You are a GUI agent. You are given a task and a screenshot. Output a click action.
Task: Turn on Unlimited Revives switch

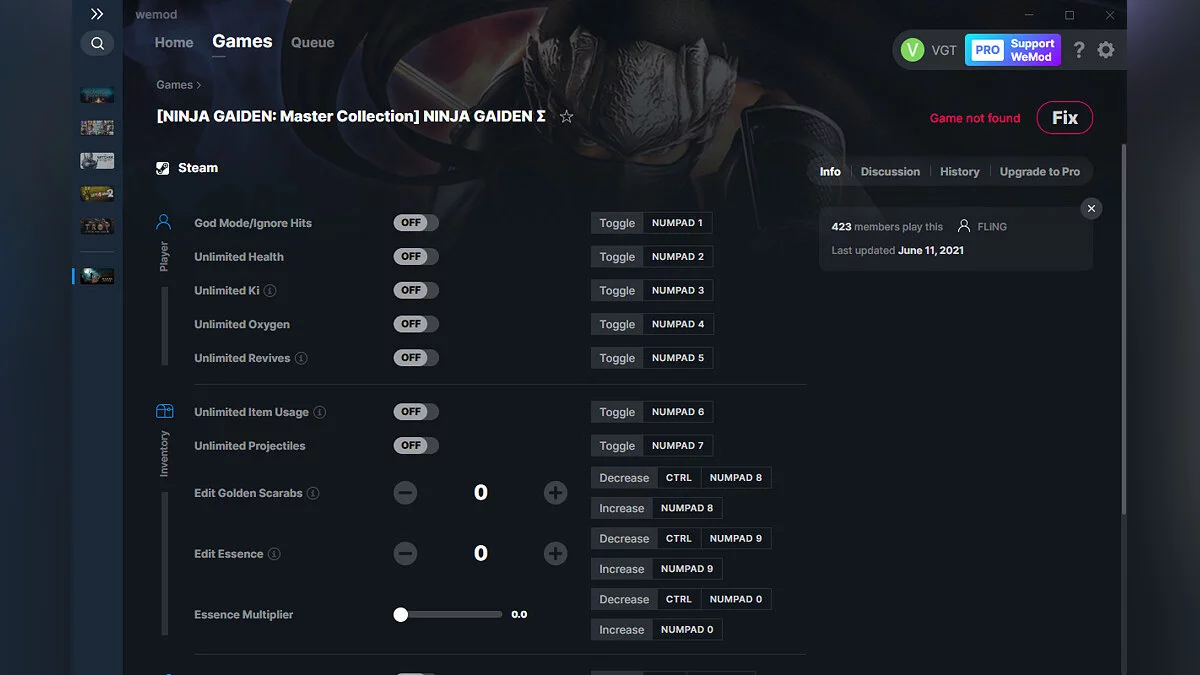click(416, 358)
